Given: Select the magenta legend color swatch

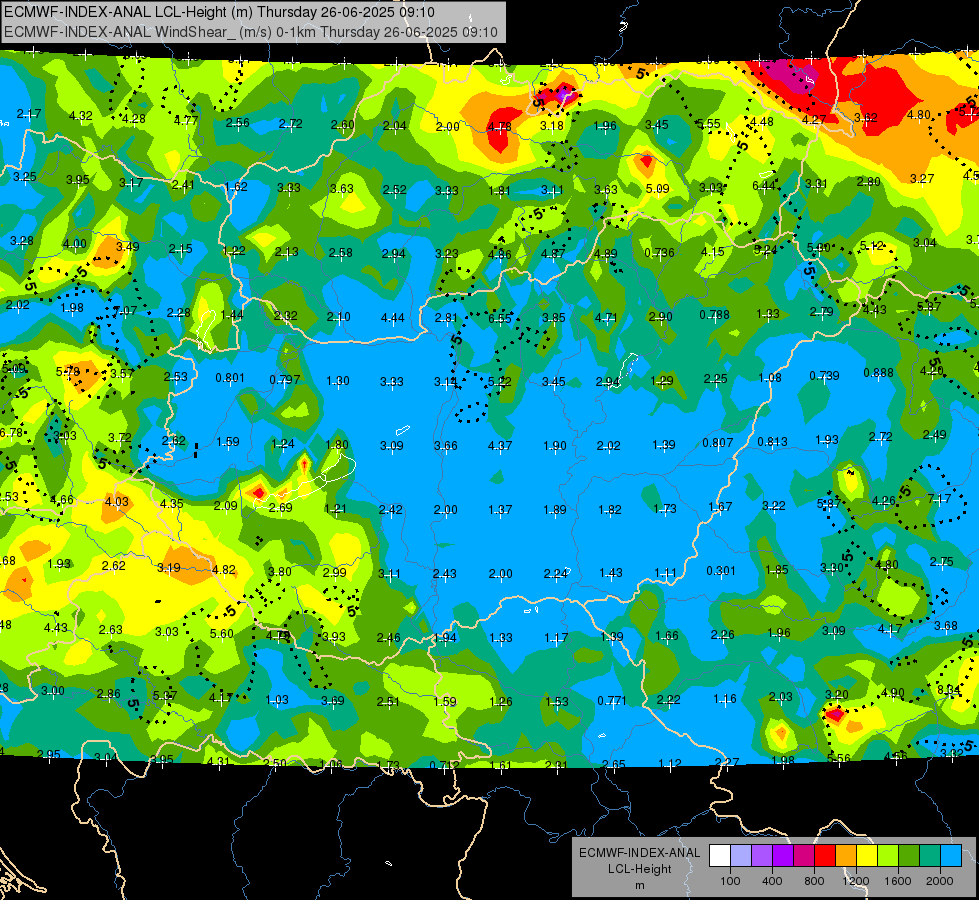Looking at the screenshot, I should point(804,855).
